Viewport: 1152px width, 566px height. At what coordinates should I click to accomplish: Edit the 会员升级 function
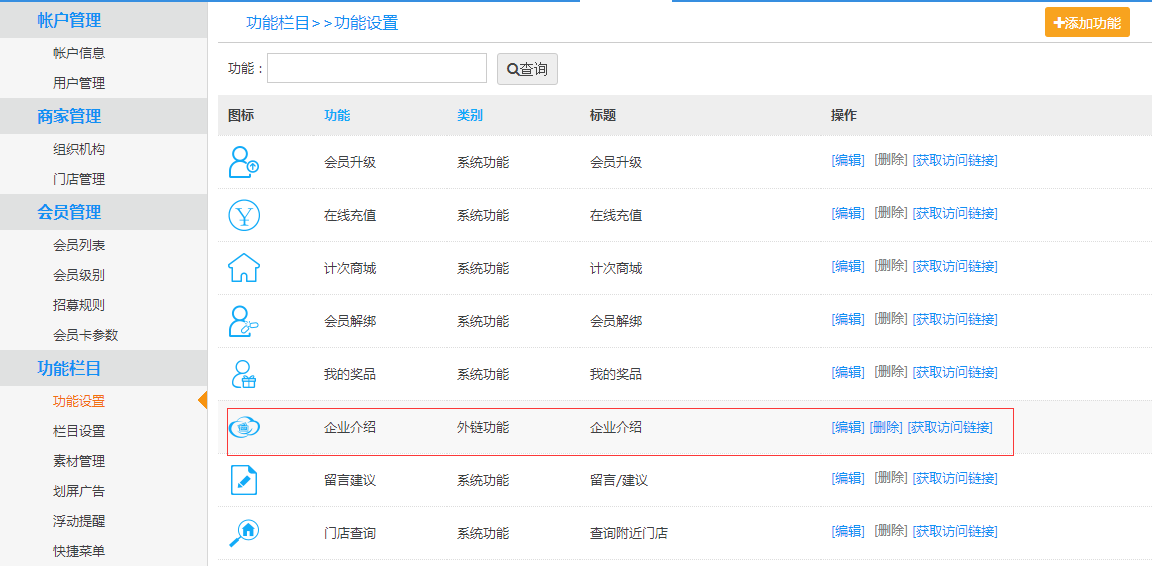[x=848, y=160]
